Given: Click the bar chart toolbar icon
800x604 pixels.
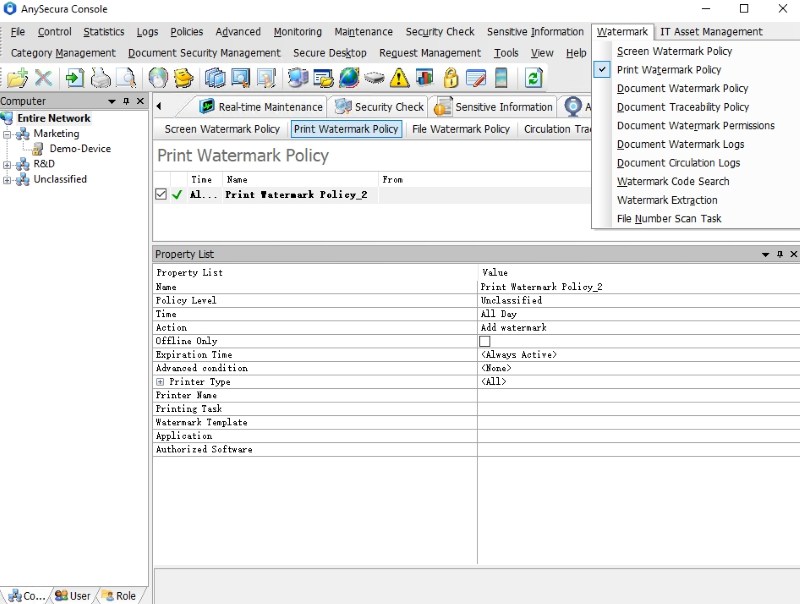Looking at the screenshot, I should (424, 78).
